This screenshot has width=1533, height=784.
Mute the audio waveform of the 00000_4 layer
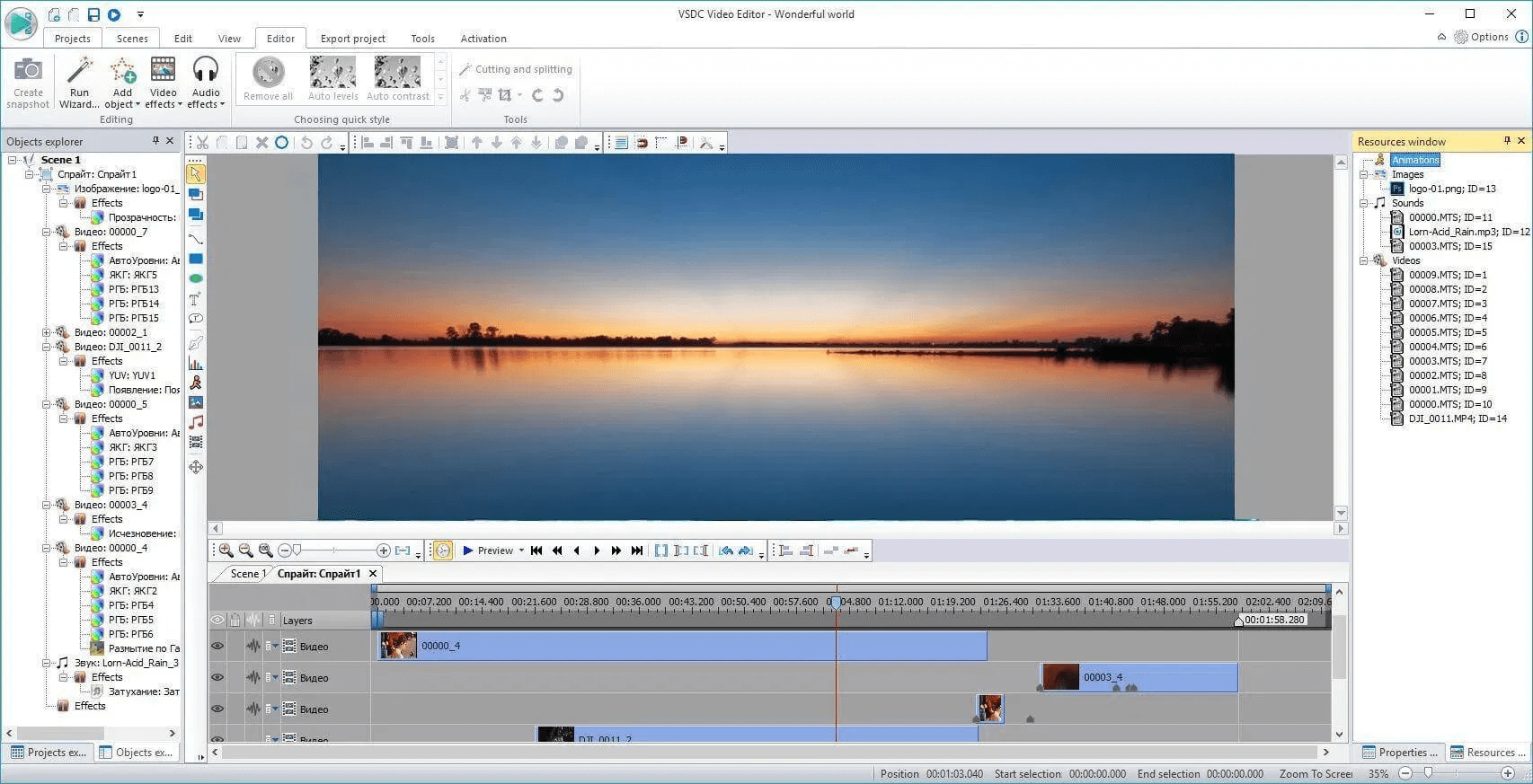pyautogui.click(x=253, y=646)
